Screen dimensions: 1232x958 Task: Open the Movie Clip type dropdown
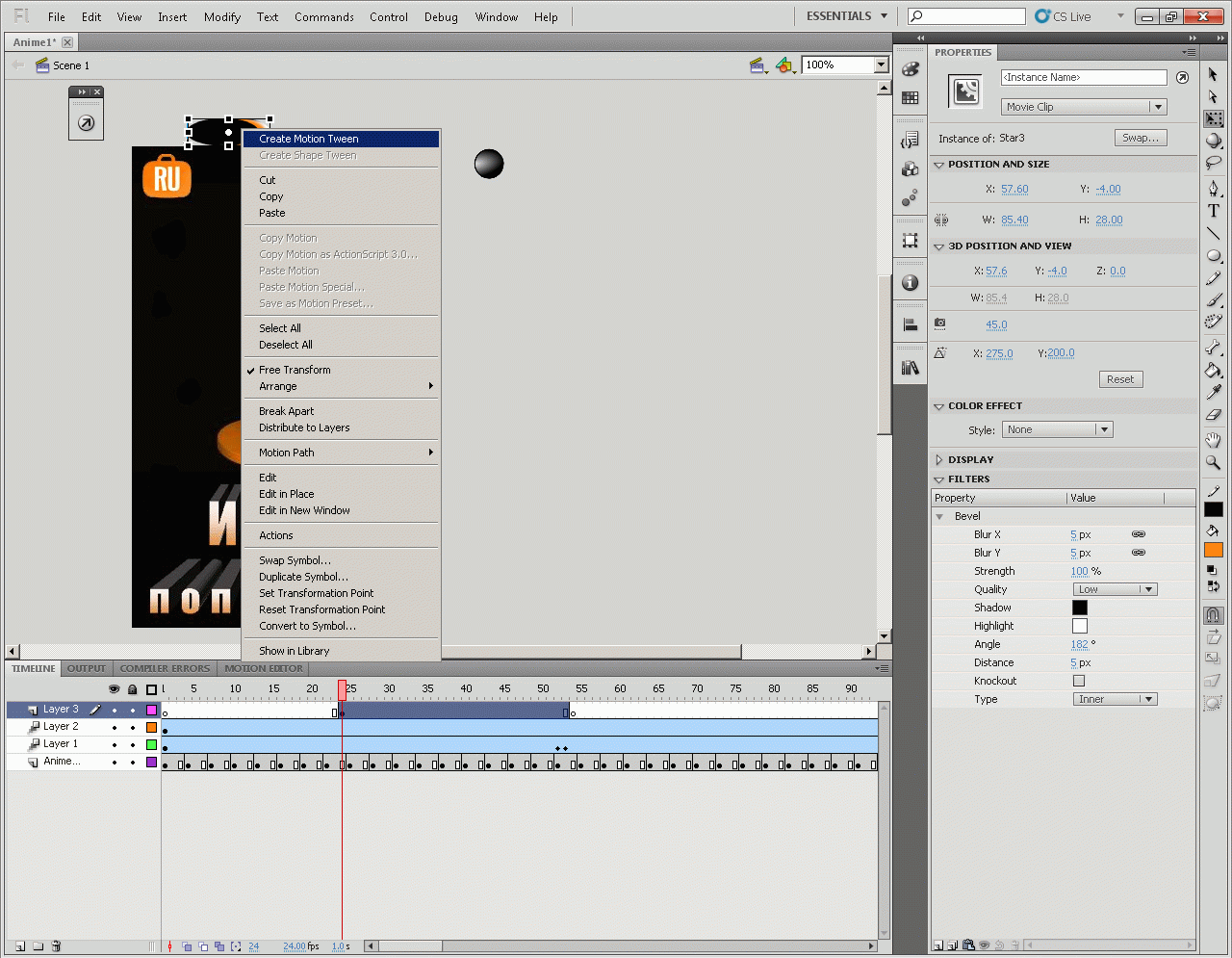click(x=1083, y=107)
